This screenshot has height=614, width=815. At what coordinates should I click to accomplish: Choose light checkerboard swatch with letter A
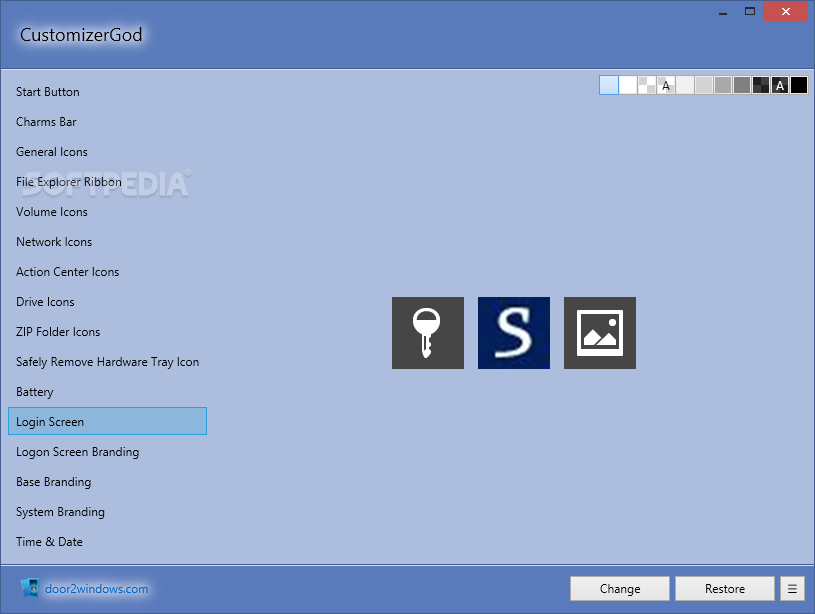click(666, 85)
